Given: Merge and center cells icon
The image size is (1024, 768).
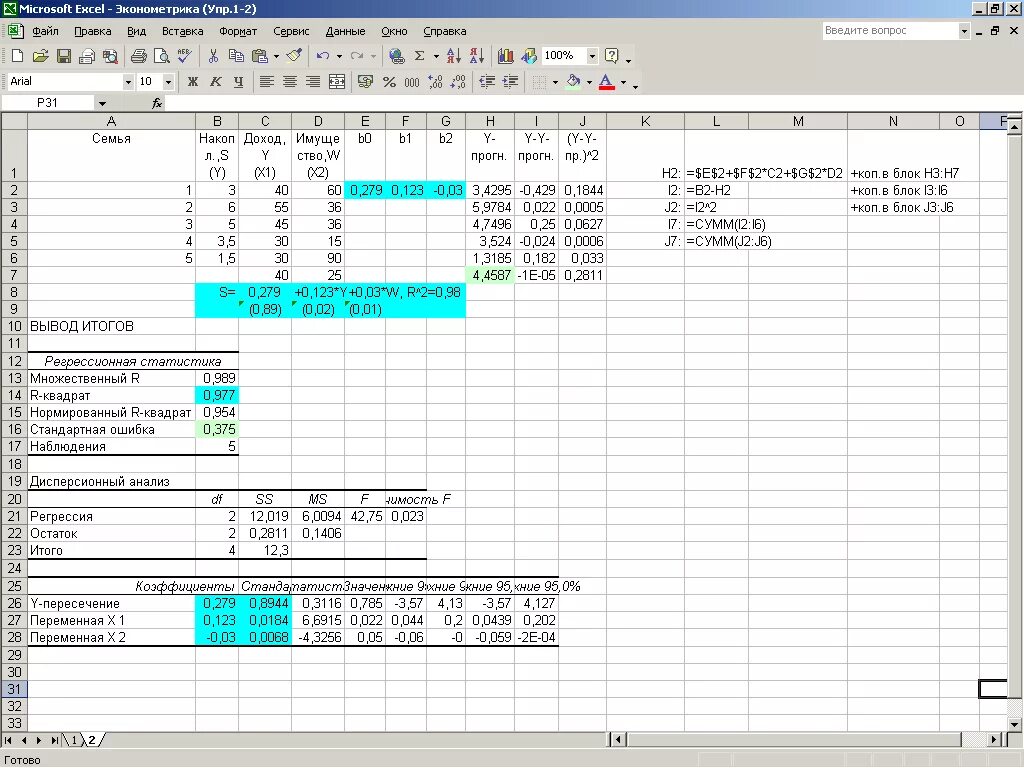Looking at the screenshot, I should (336, 82).
